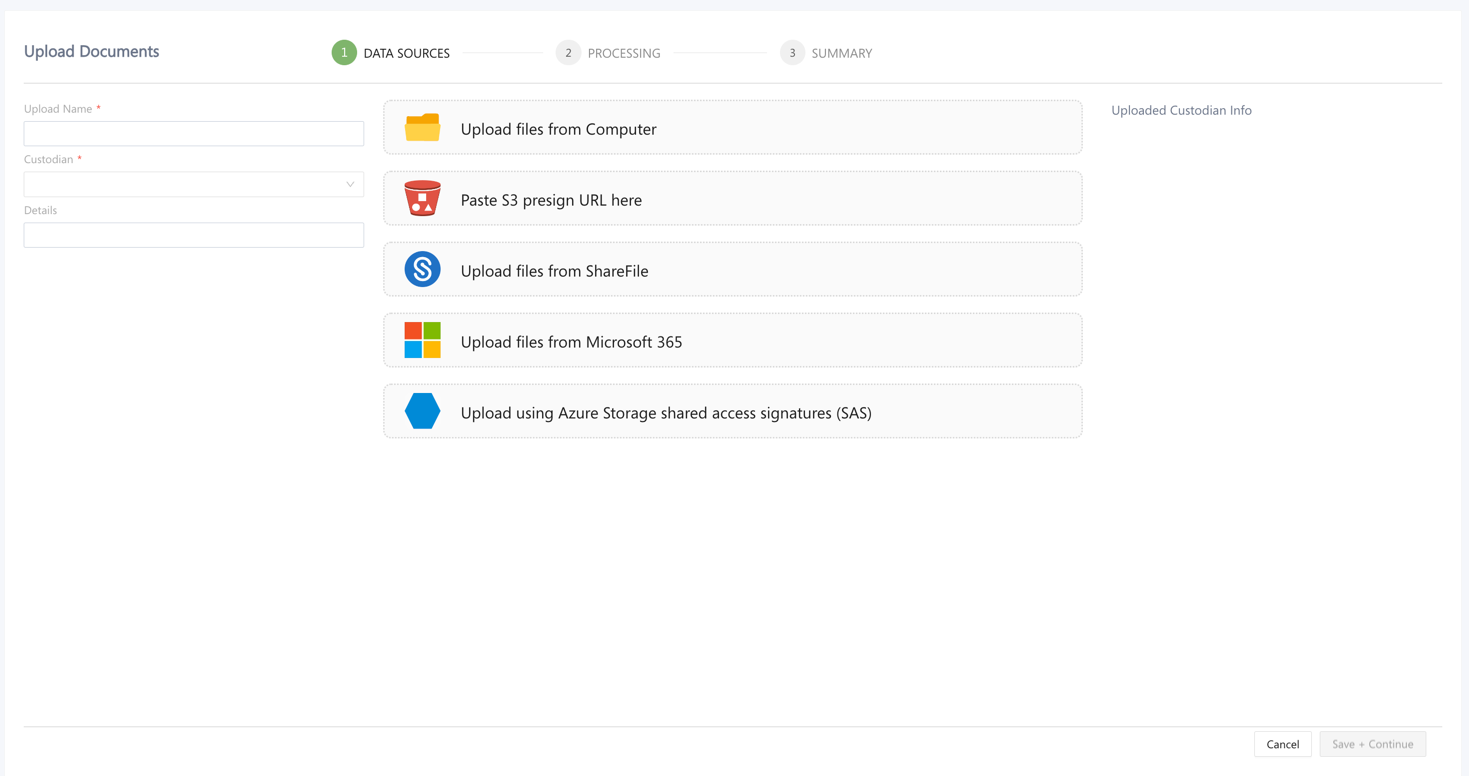The height and width of the screenshot is (776, 1469).
Task: Click the step 3 number circle
Action: tap(792, 53)
